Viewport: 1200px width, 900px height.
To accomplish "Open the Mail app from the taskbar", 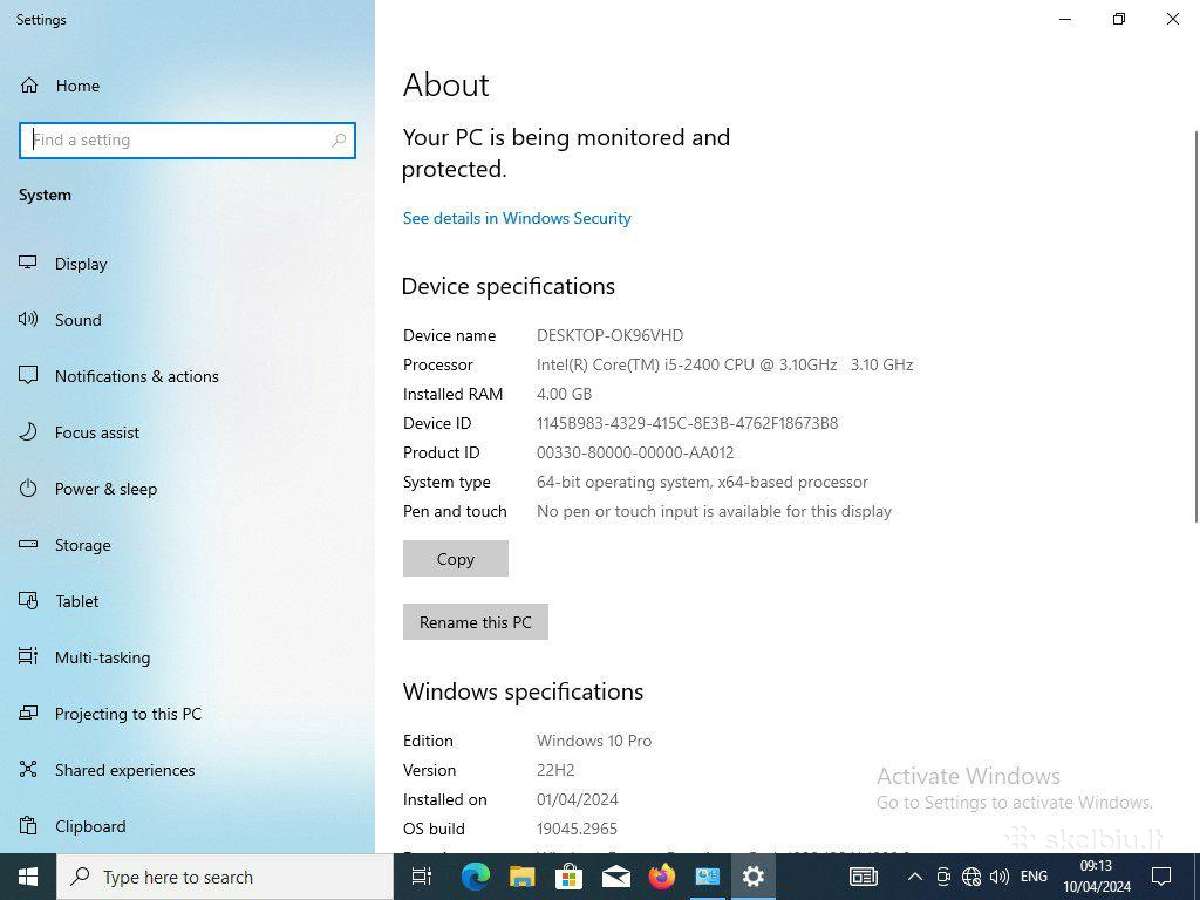I will pos(615,877).
